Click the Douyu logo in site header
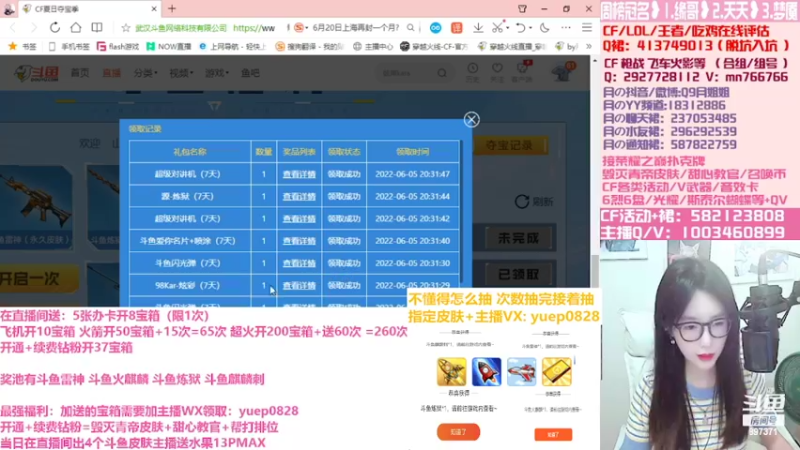This screenshot has width=800, height=450. click(36, 73)
